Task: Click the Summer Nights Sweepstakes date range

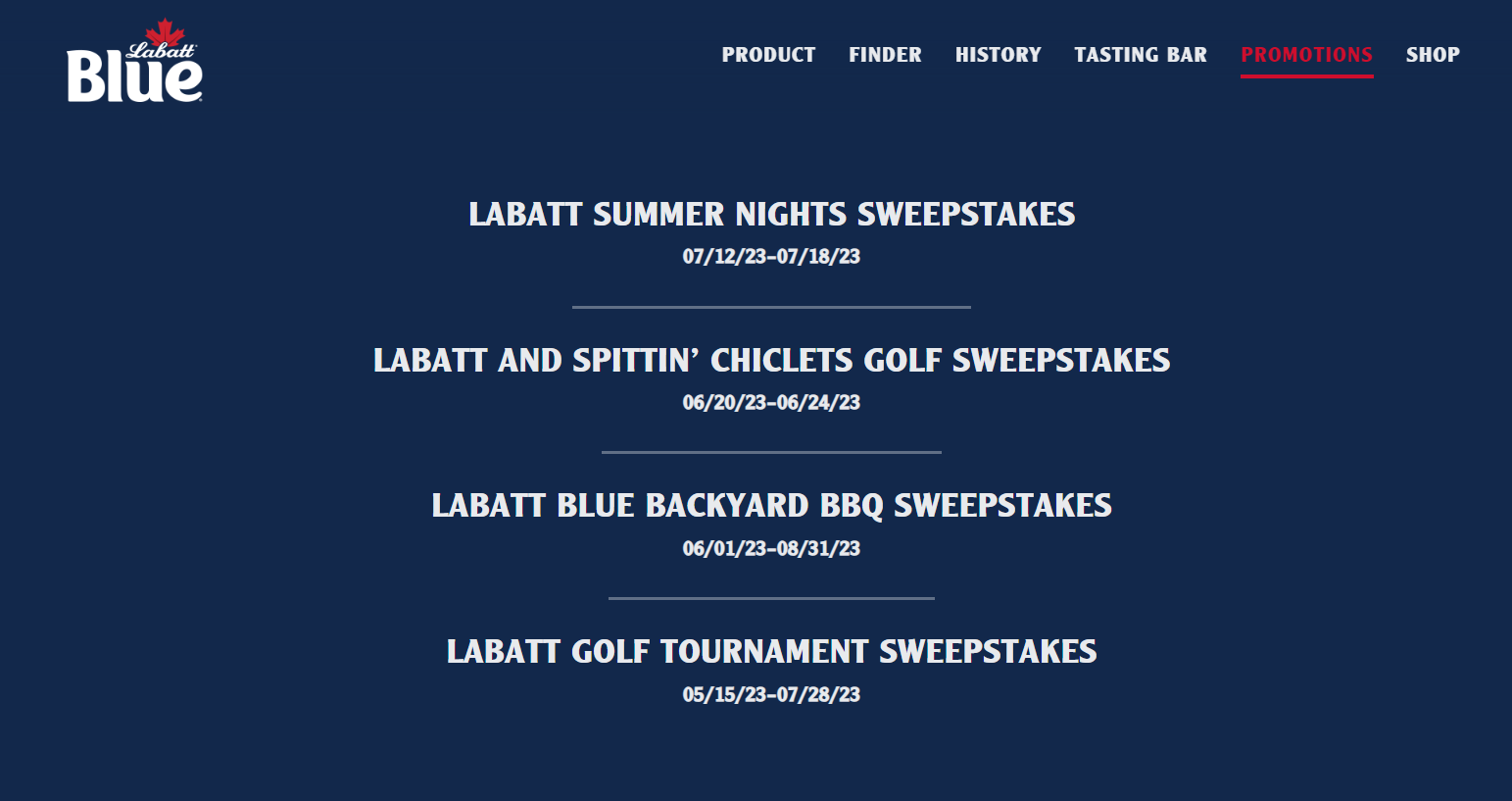Action: [771, 256]
